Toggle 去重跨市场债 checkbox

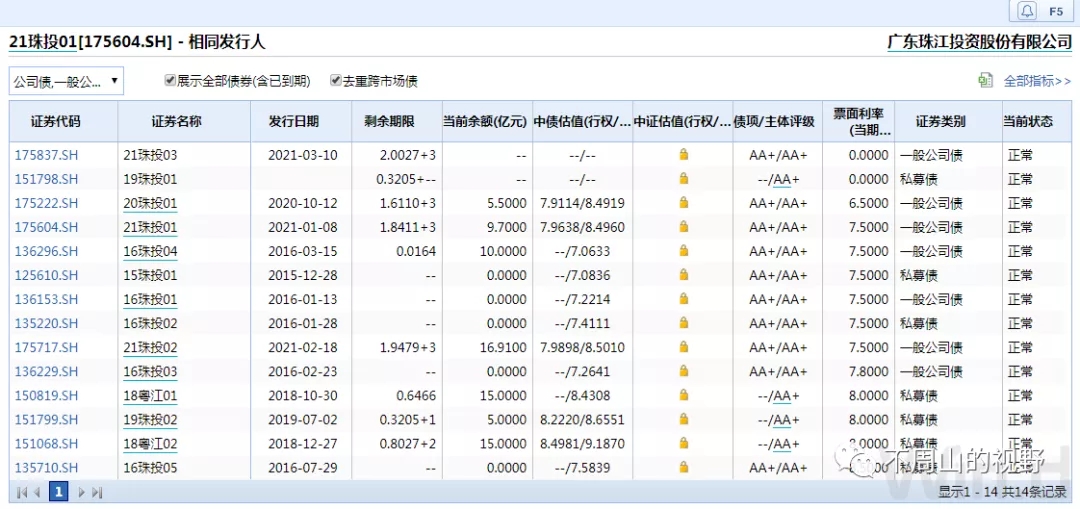[335, 81]
